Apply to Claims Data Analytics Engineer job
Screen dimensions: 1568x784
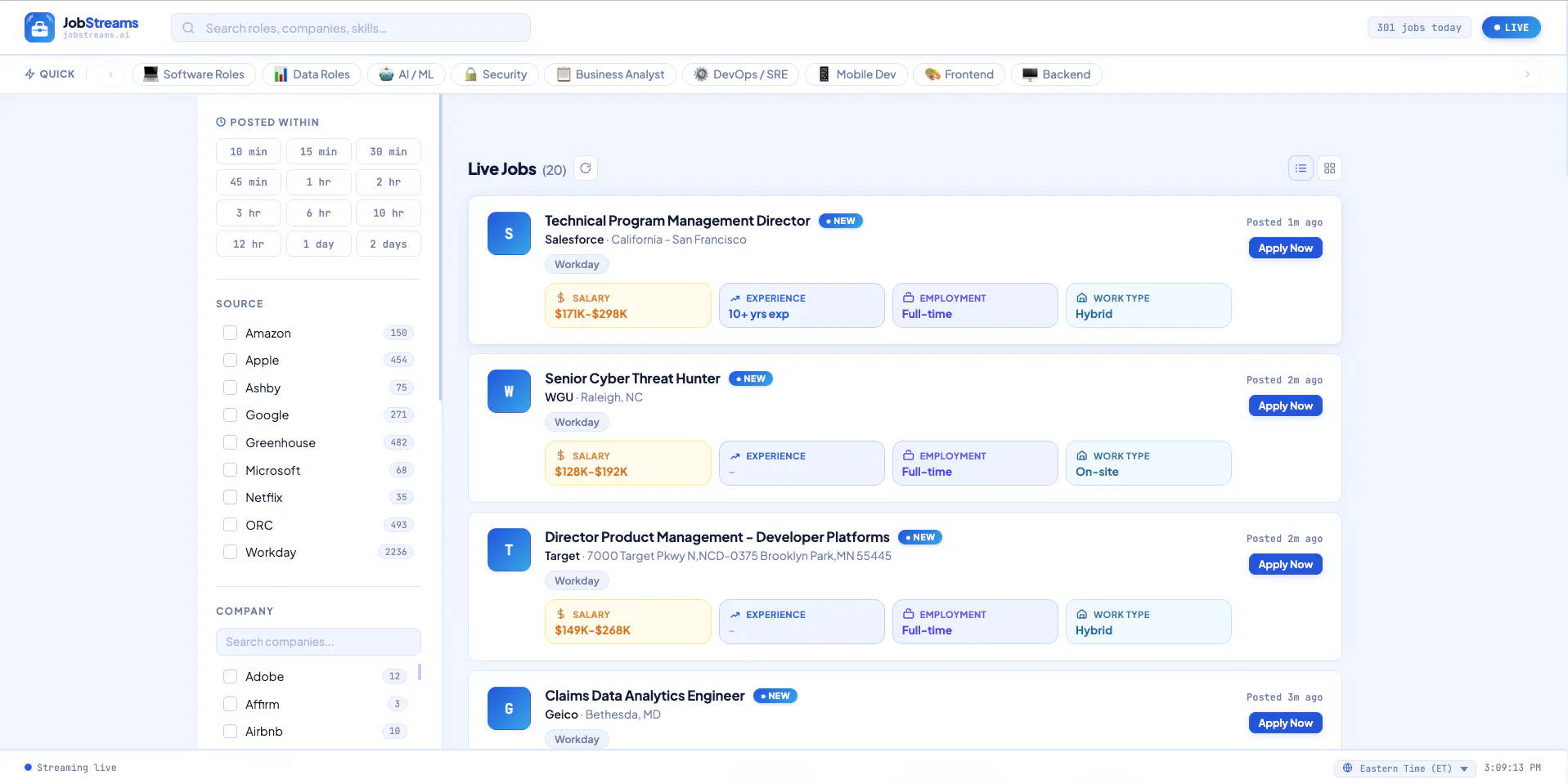click(x=1285, y=723)
